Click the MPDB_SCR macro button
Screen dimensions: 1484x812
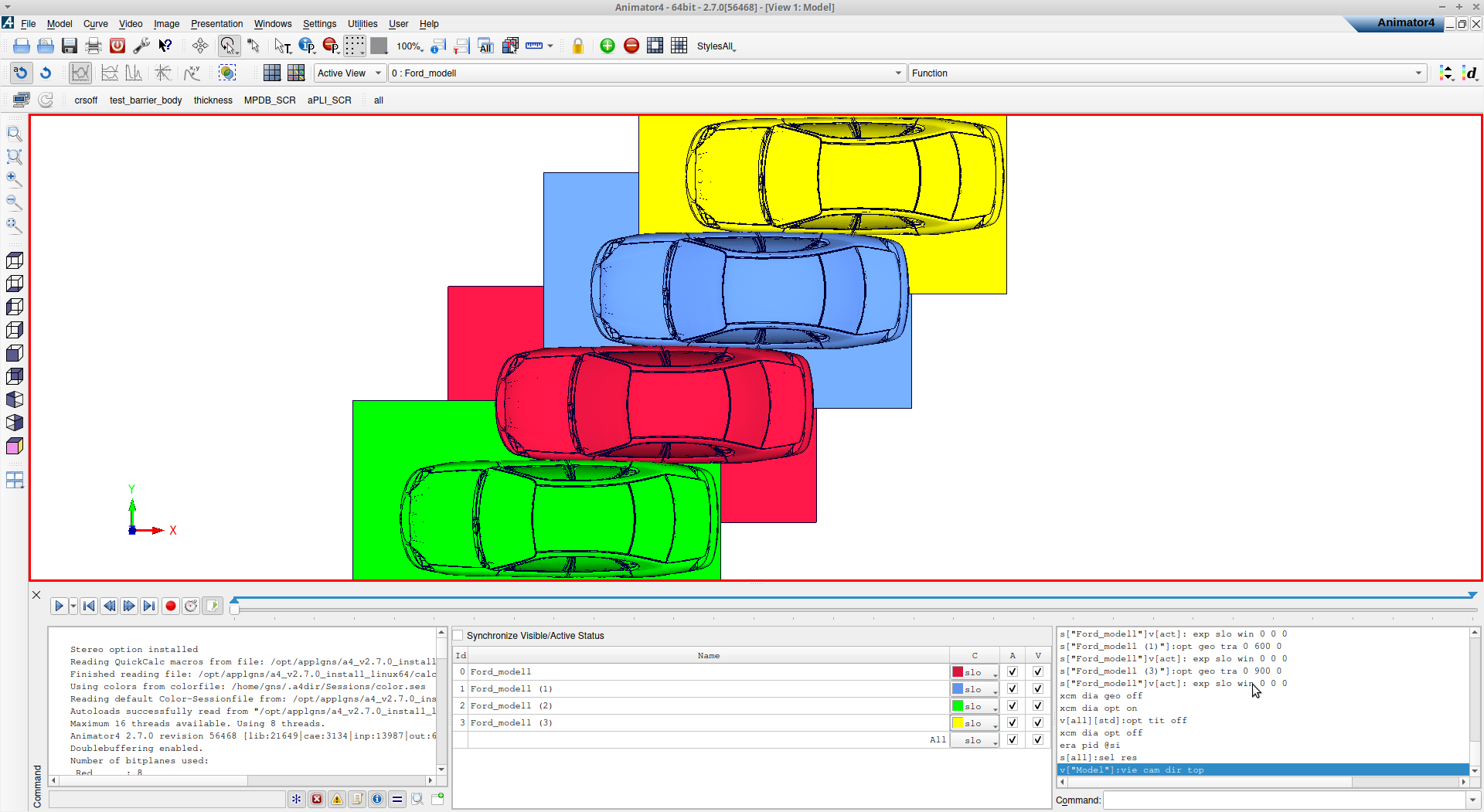click(270, 100)
